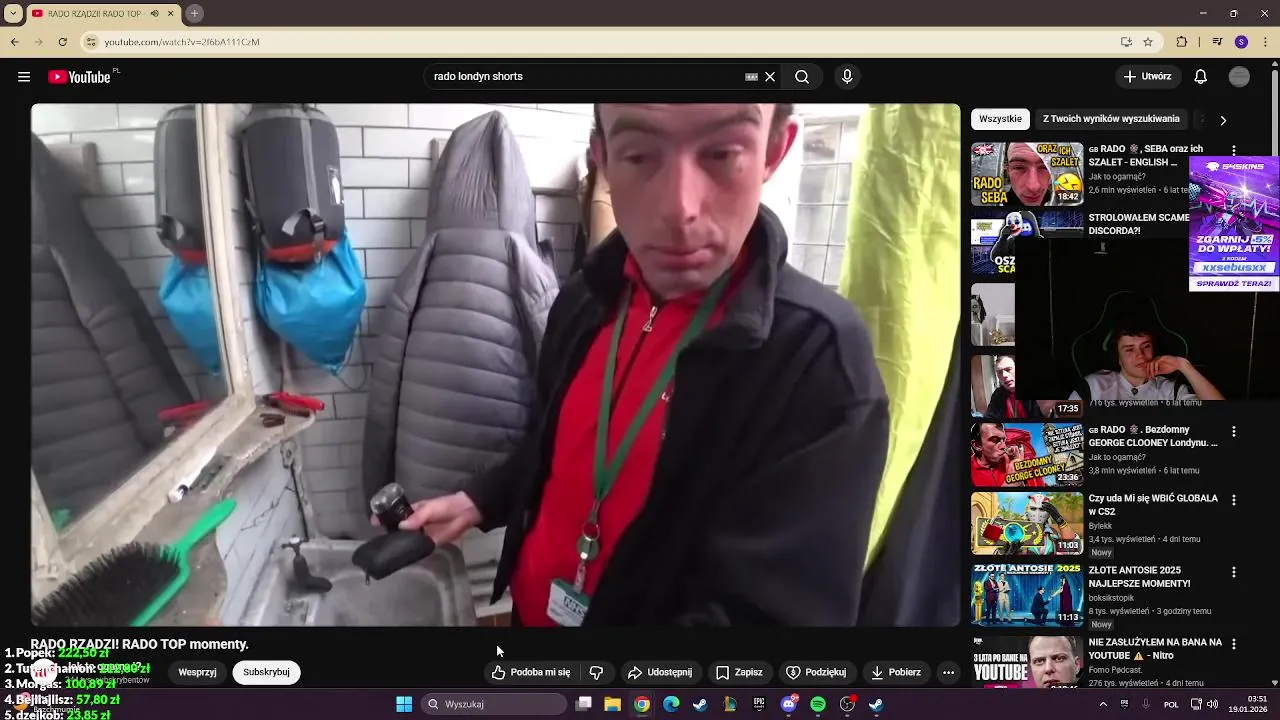The image size is (1280, 720).
Task: Open the account avatar menu on YouTube
Action: 1239,77
